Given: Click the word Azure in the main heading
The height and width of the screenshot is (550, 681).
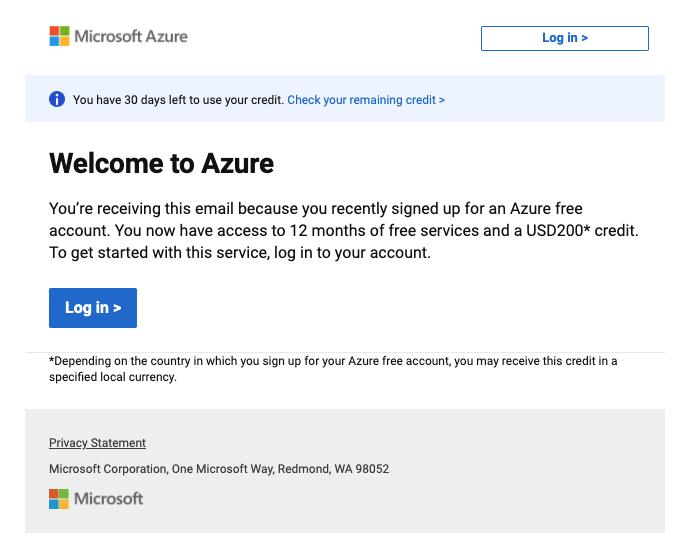Looking at the screenshot, I should tap(238, 163).
